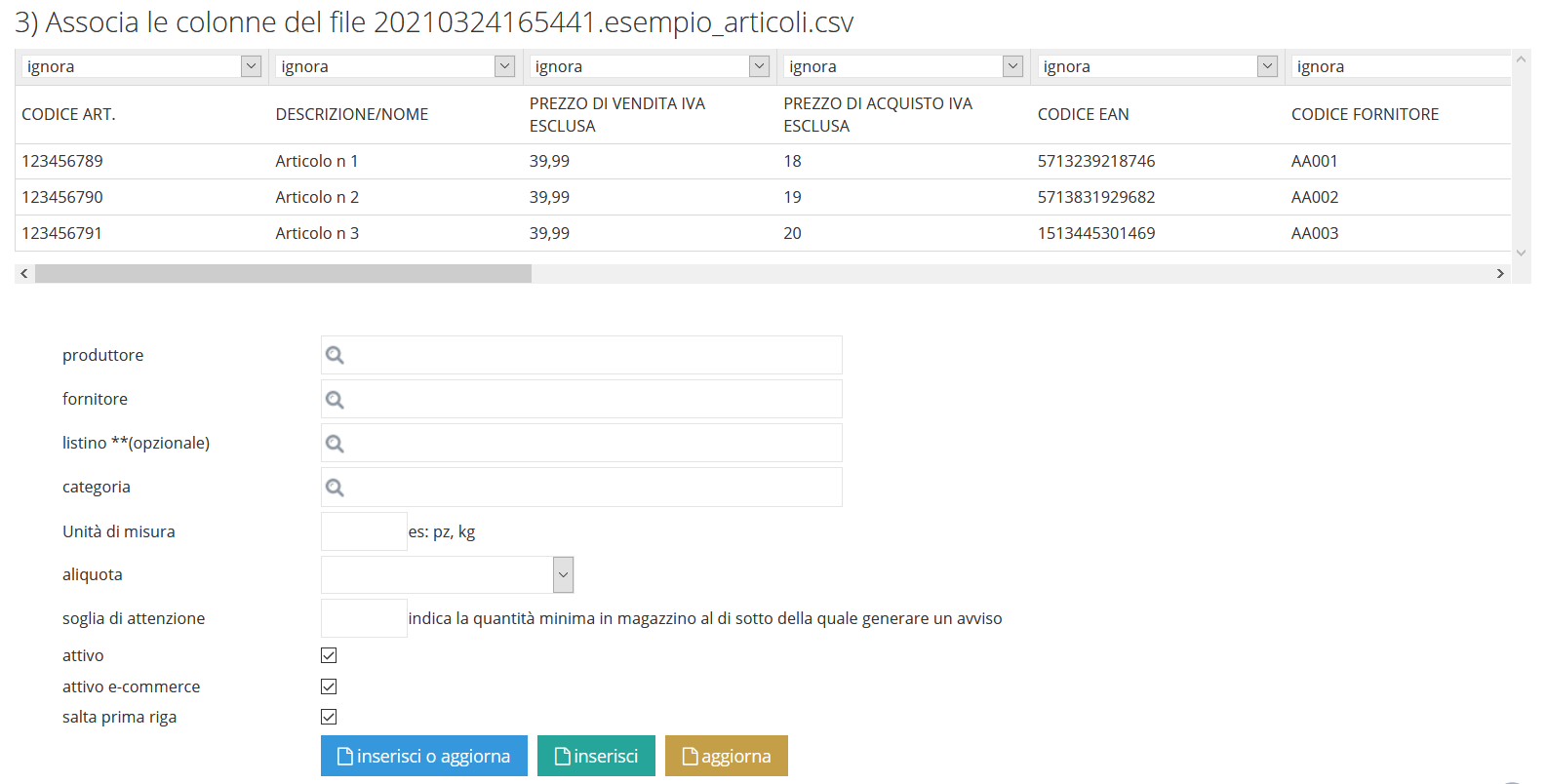Click the yellow aggiorna button
Viewport: 1546px width, 784px height.
tap(727, 756)
